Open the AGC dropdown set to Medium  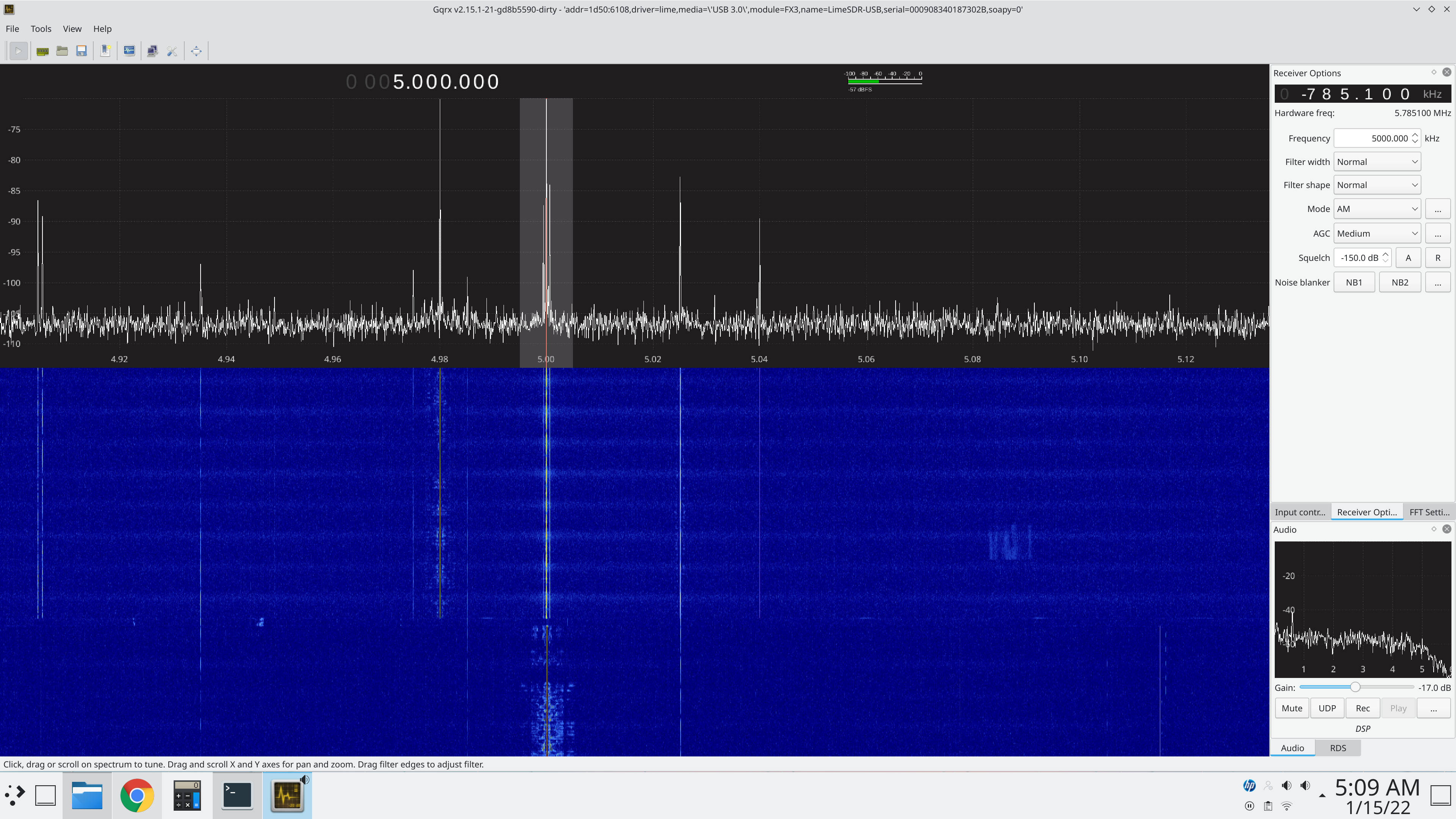pos(1377,234)
